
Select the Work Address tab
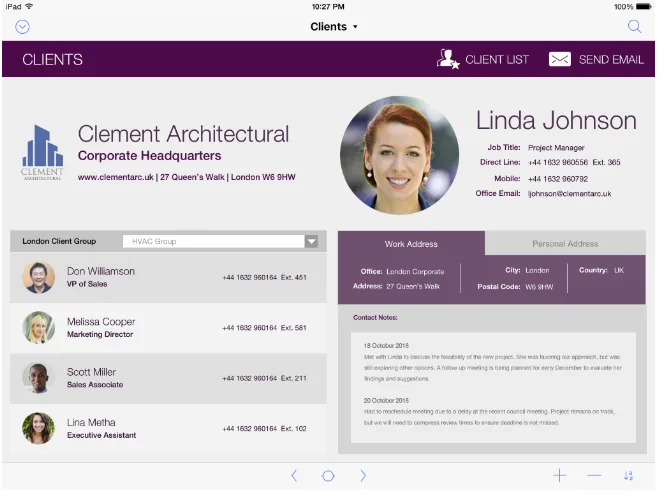[411, 243]
